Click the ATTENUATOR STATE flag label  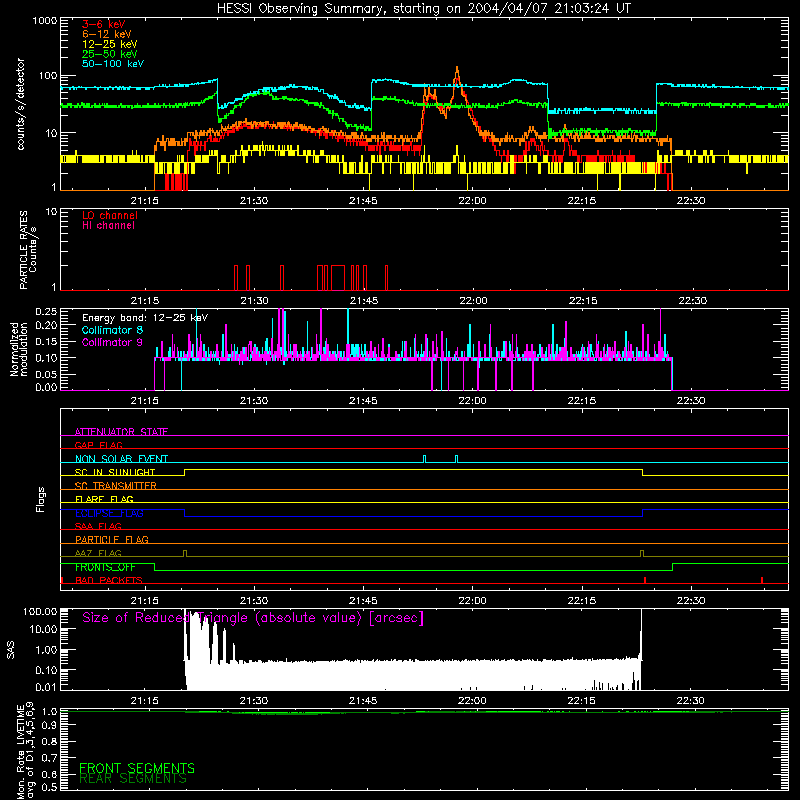[x=121, y=432]
